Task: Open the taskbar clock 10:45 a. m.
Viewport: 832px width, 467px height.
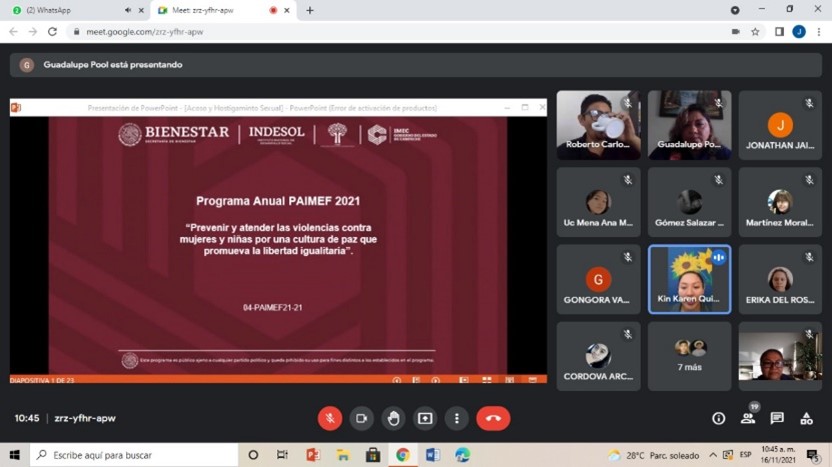Action: coord(778,455)
